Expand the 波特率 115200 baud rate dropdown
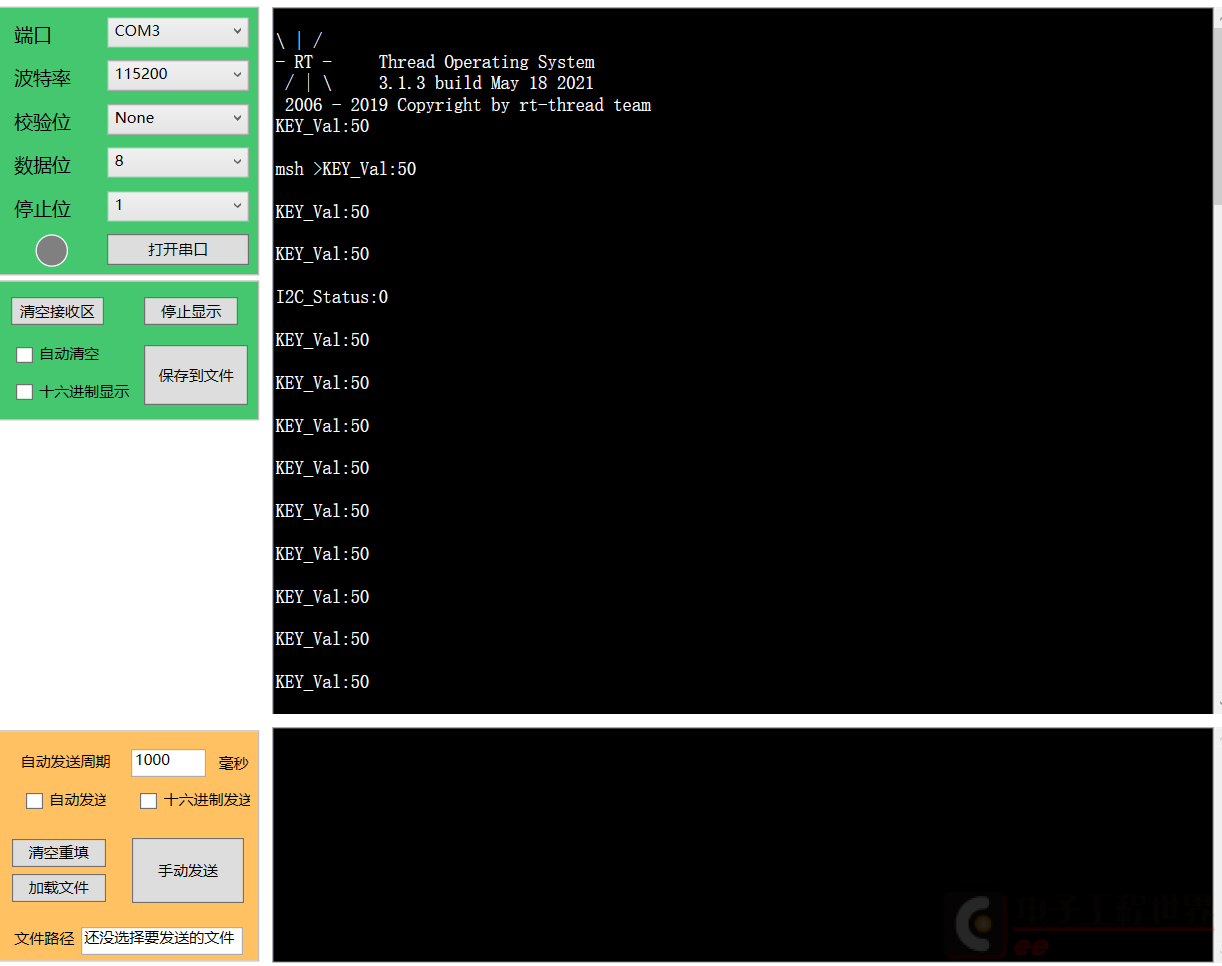Screen dimensions: 1222x966 [x=178, y=75]
